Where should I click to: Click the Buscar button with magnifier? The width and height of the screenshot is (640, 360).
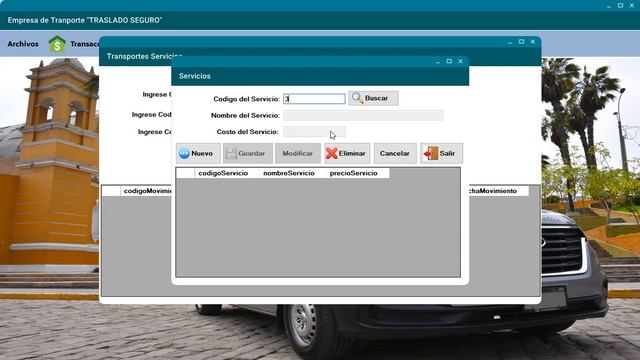click(x=373, y=98)
